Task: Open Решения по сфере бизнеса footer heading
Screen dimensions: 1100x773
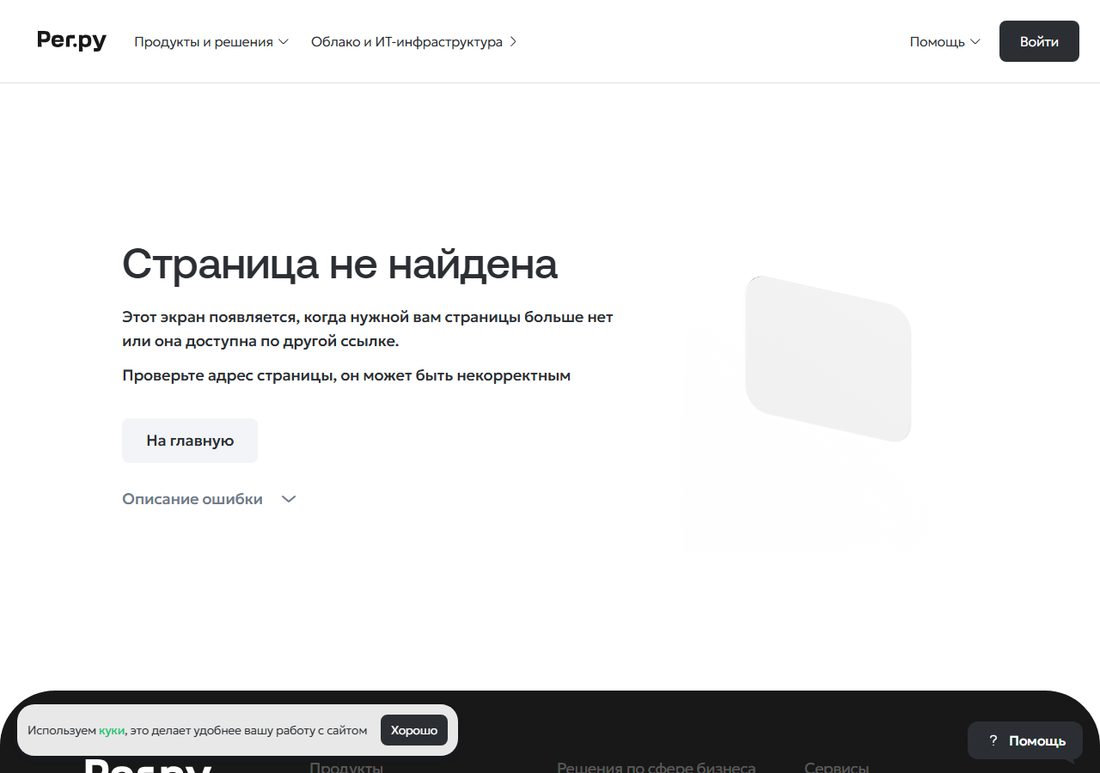Action: tap(656, 767)
